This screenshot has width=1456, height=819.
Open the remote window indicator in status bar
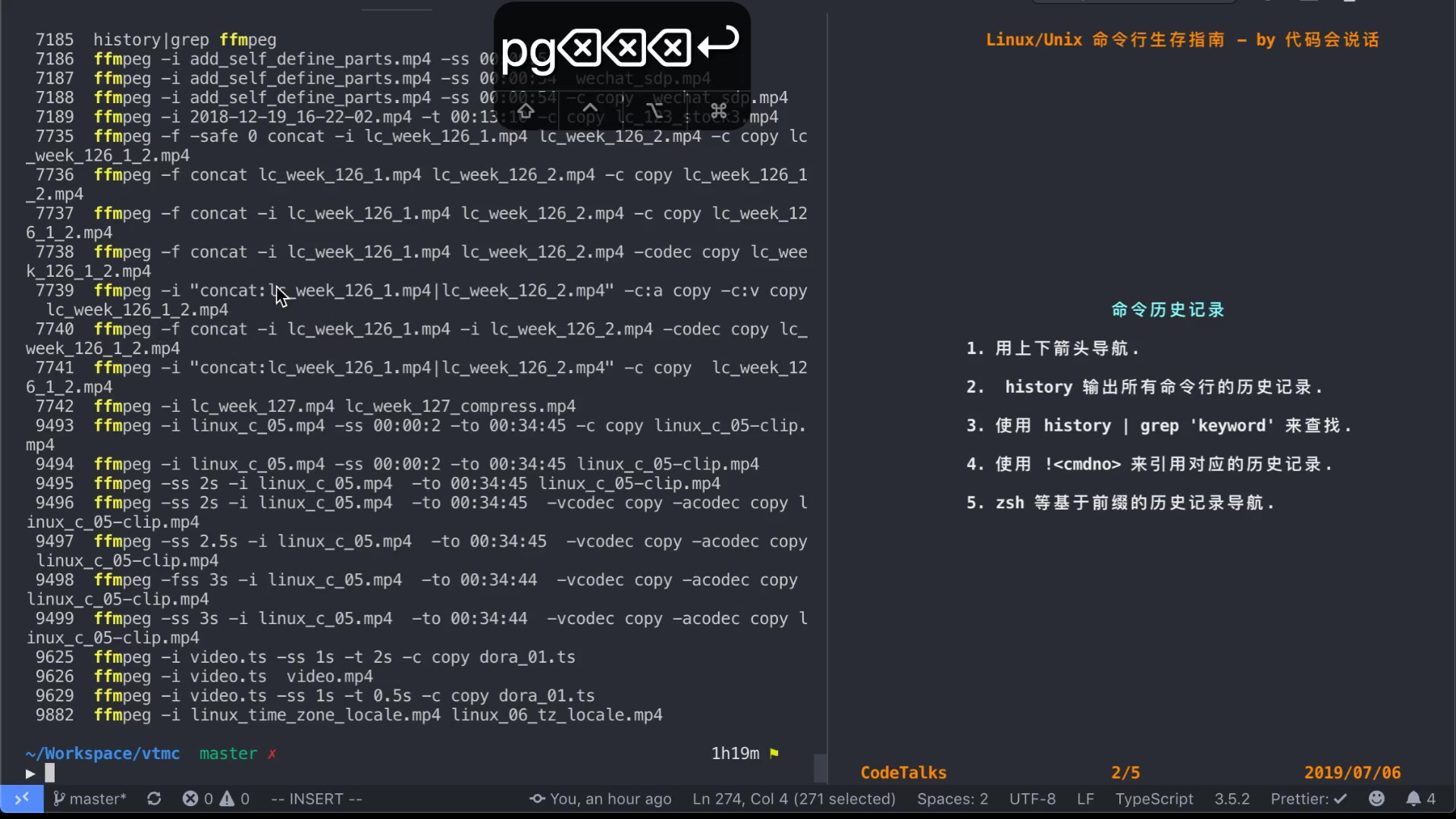click(21, 799)
